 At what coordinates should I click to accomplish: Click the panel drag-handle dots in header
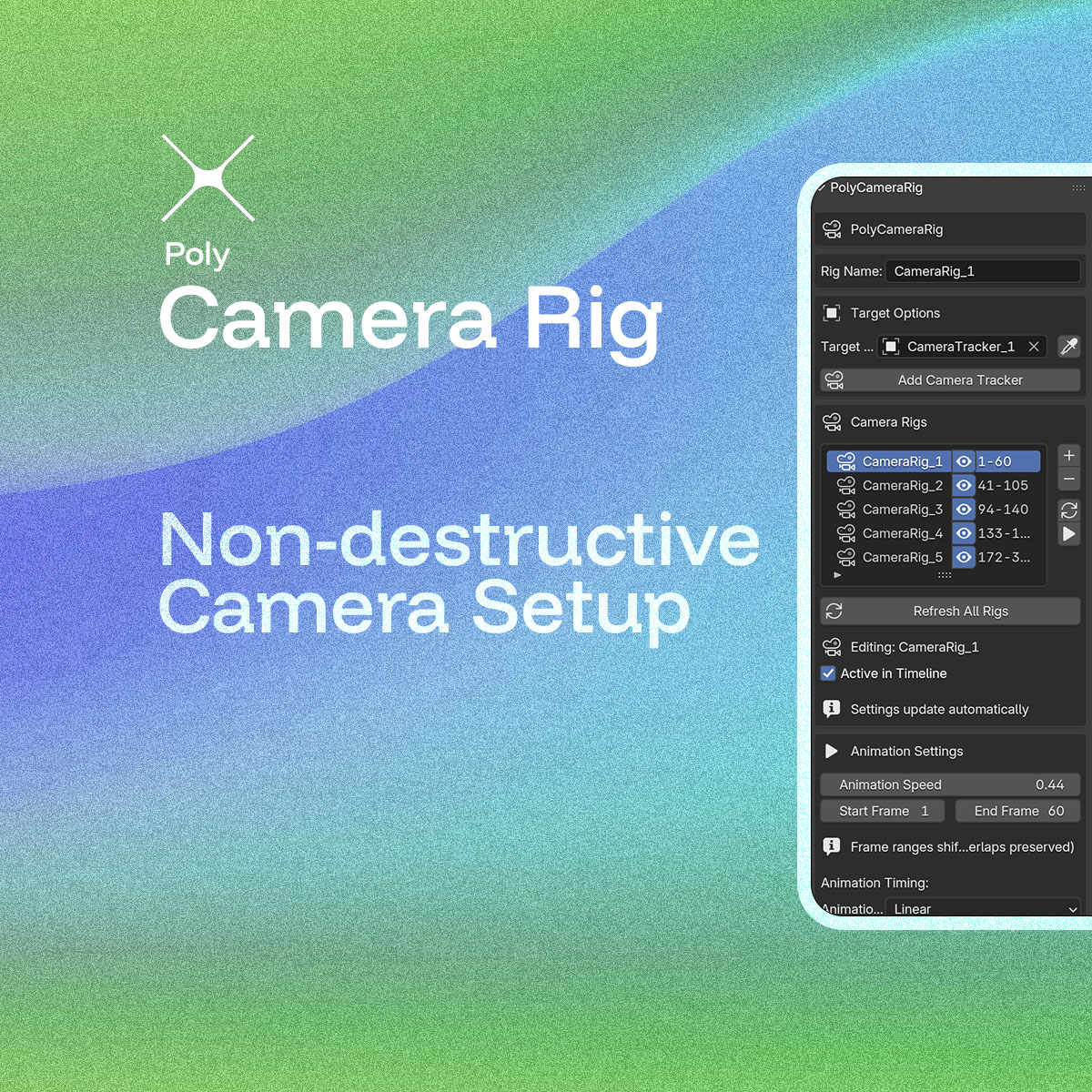[x=1078, y=188]
